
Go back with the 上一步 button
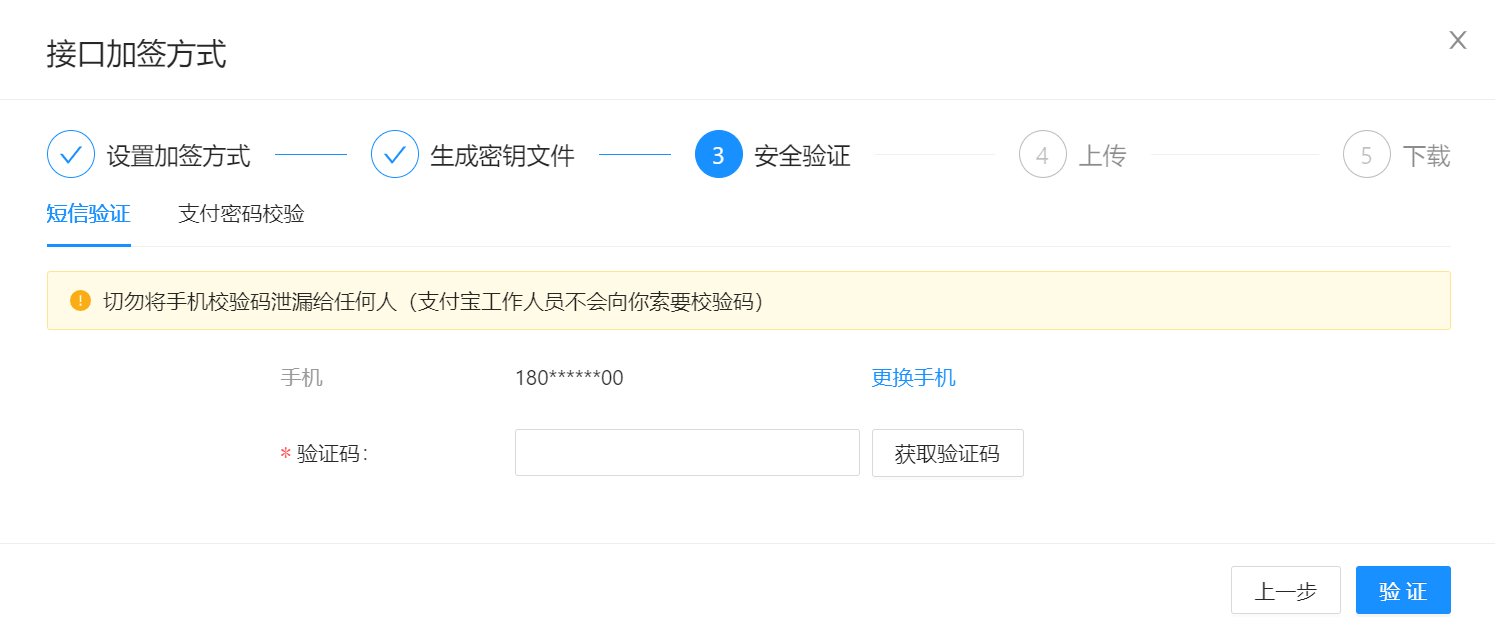click(x=1285, y=590)
